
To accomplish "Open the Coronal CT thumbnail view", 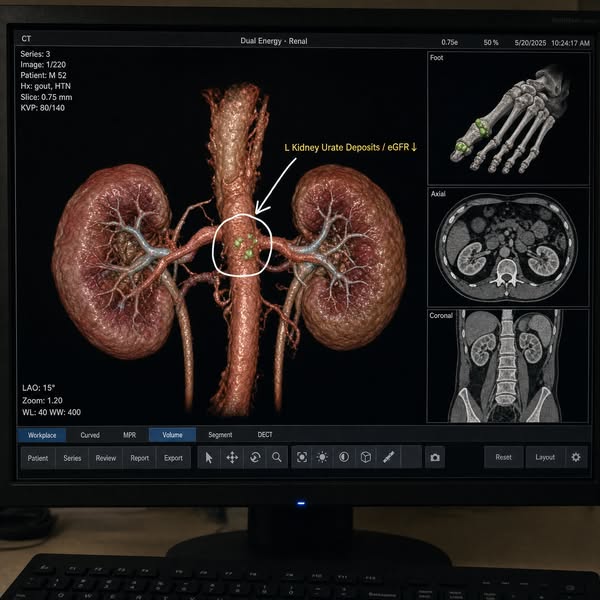I will (508, 366).
